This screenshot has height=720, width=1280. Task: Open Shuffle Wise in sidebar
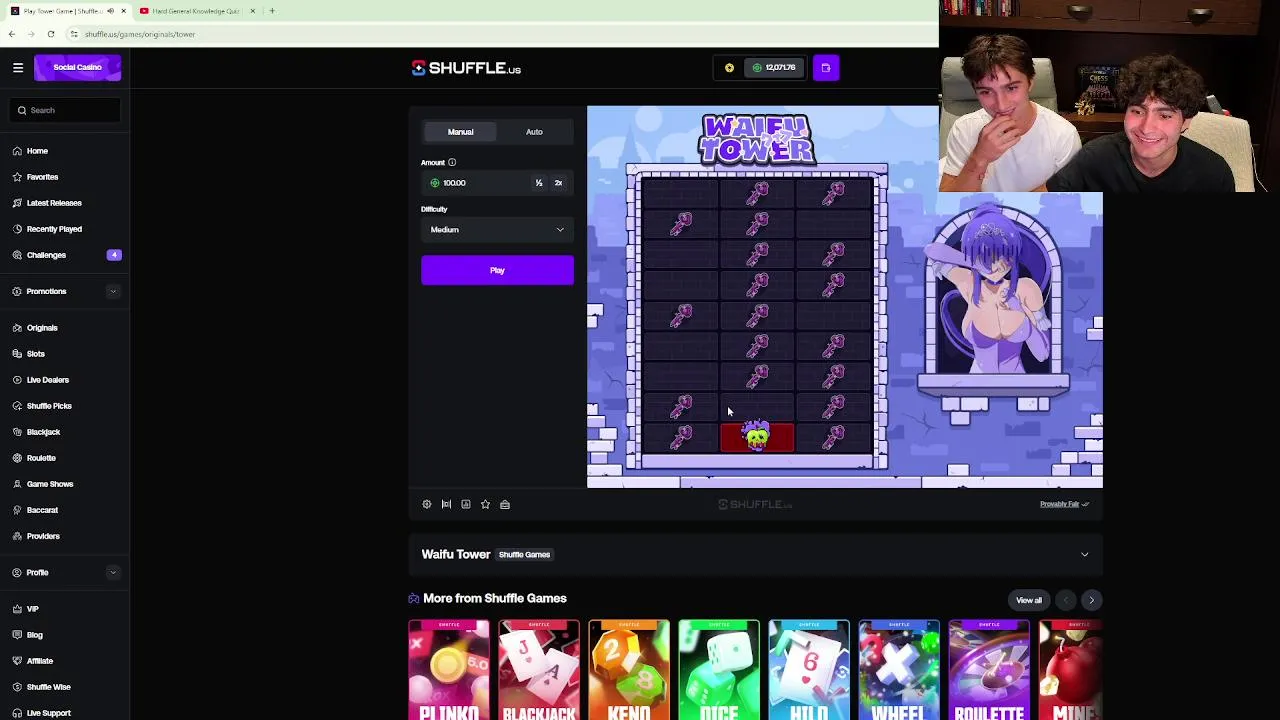48,687
